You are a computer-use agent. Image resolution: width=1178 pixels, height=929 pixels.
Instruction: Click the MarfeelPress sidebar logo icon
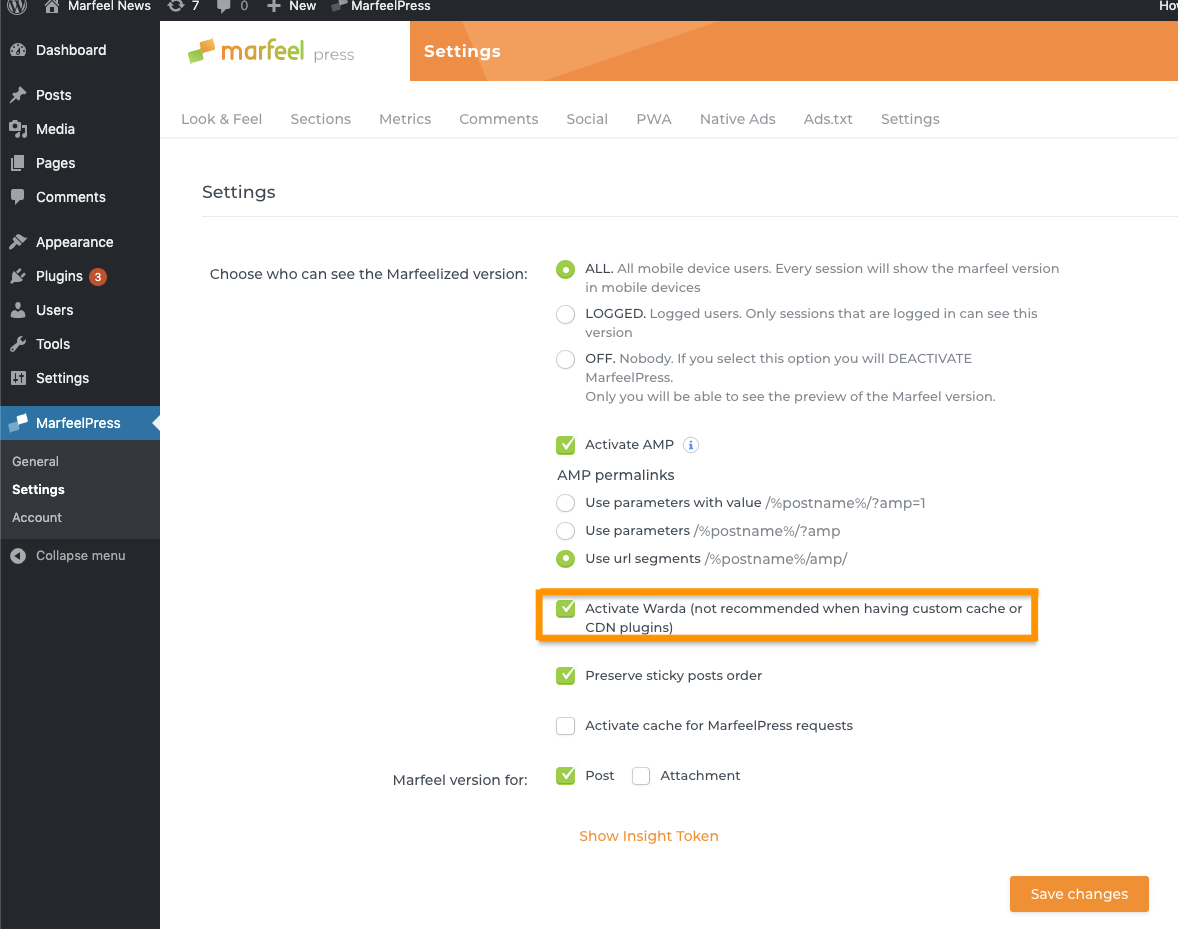(18, 423)
